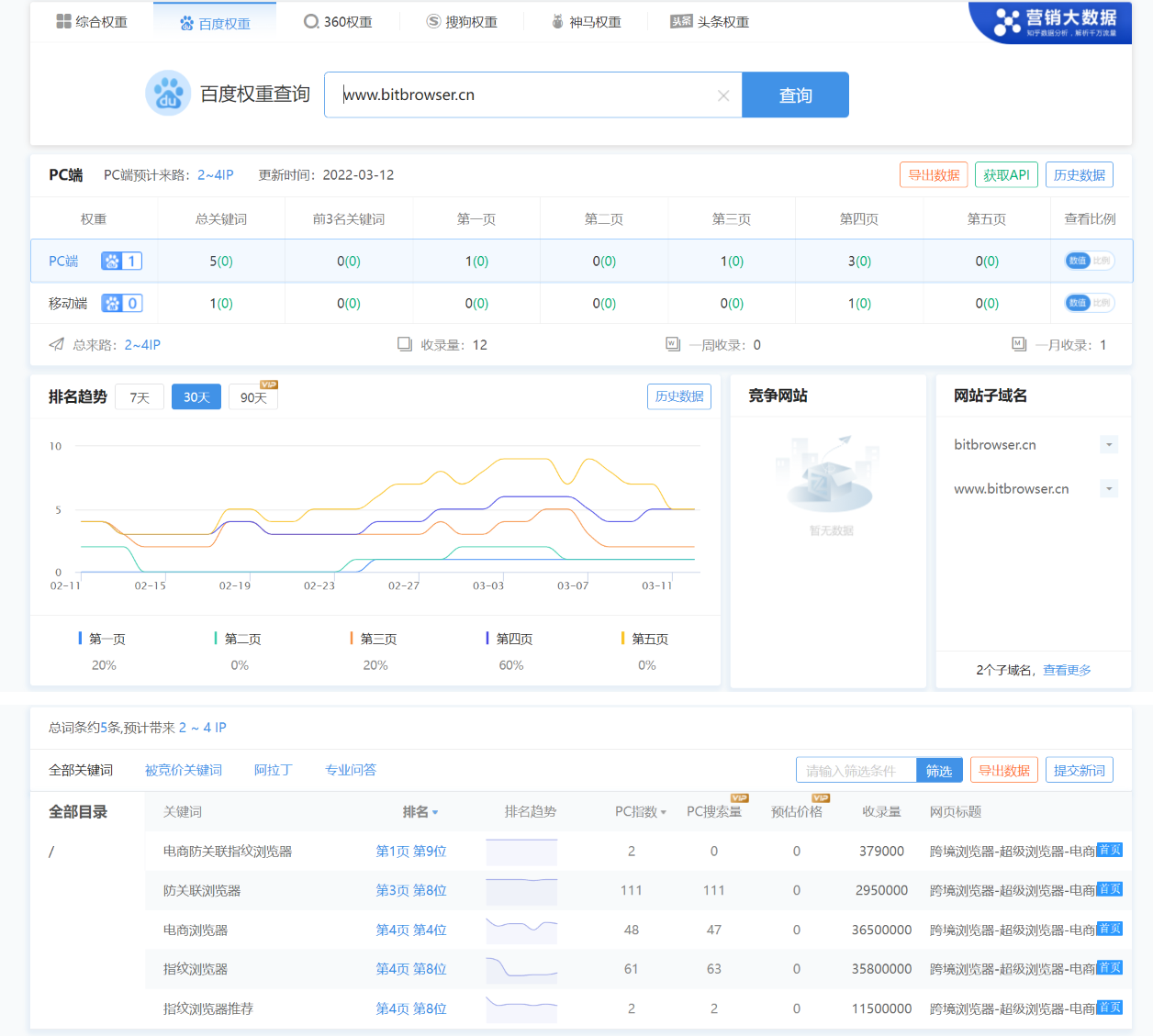
Task: Click the Baidu paw logo icon
Action: point(168,94)
